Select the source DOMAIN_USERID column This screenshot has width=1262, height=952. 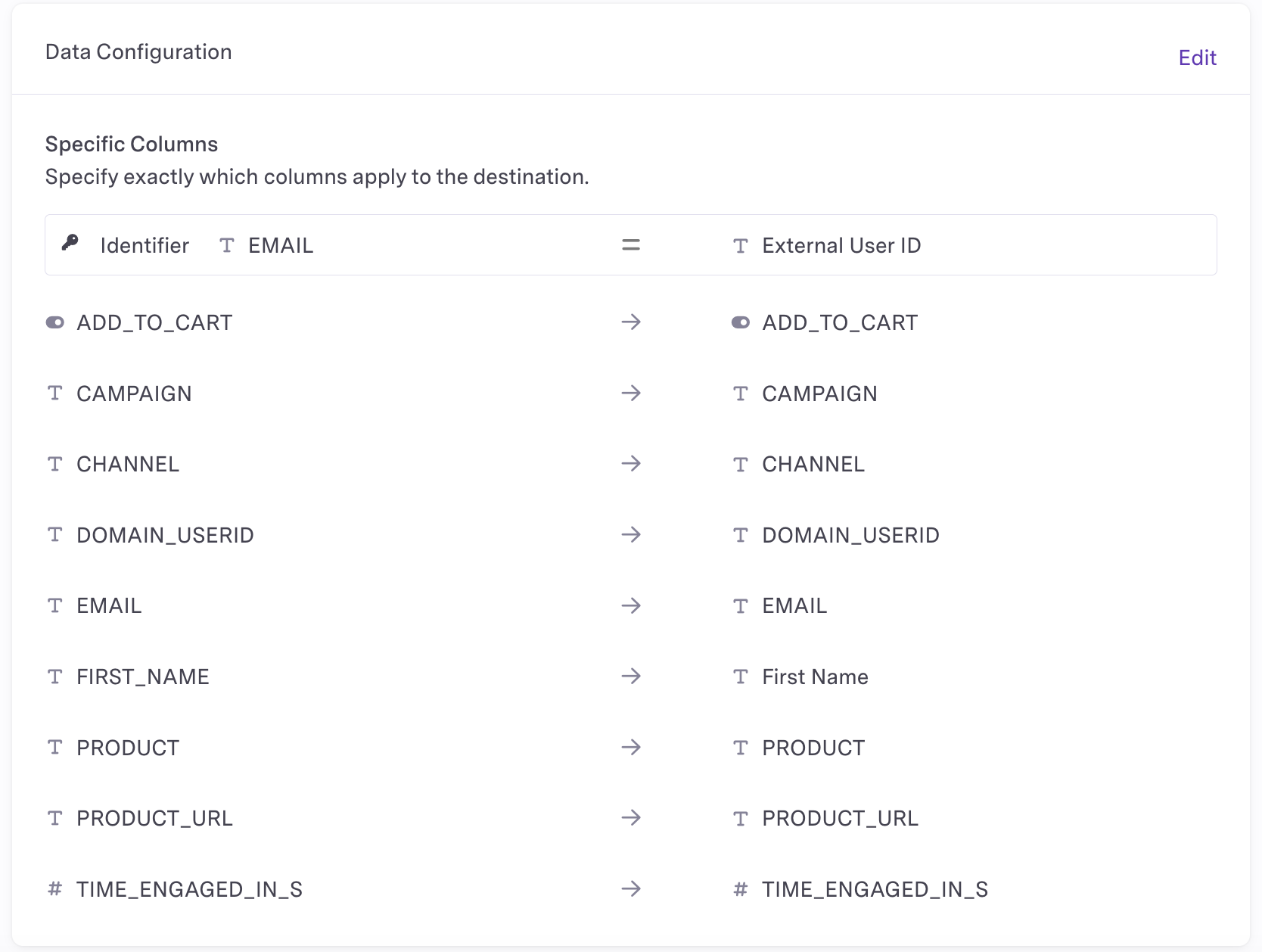pyautogui.click(x=165, y=535)
